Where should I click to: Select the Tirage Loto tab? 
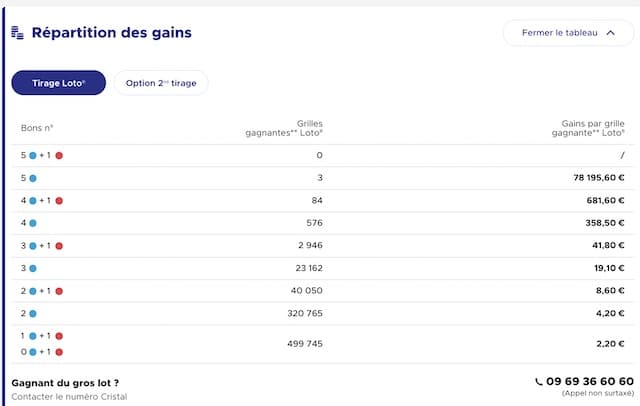coord(58,83)
